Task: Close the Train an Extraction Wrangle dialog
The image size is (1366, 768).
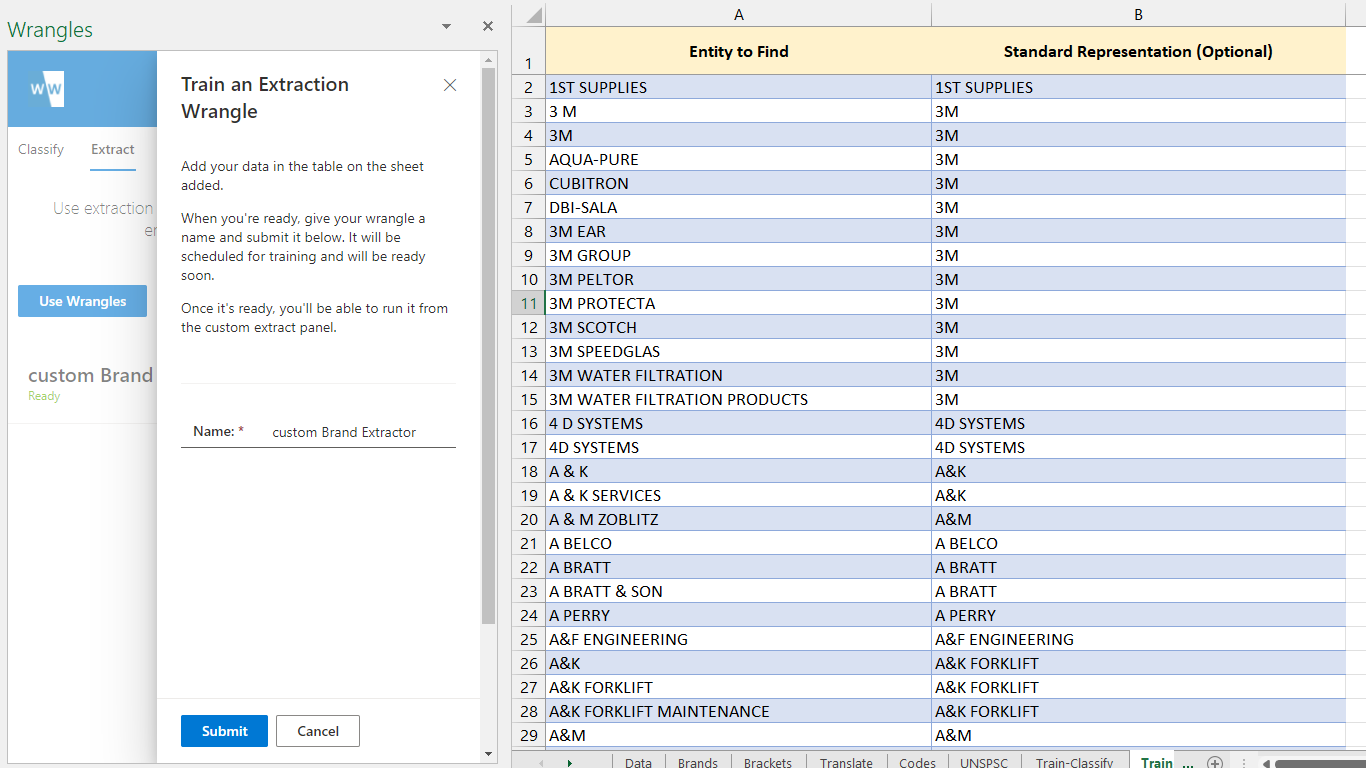Action: click(450, 85)
